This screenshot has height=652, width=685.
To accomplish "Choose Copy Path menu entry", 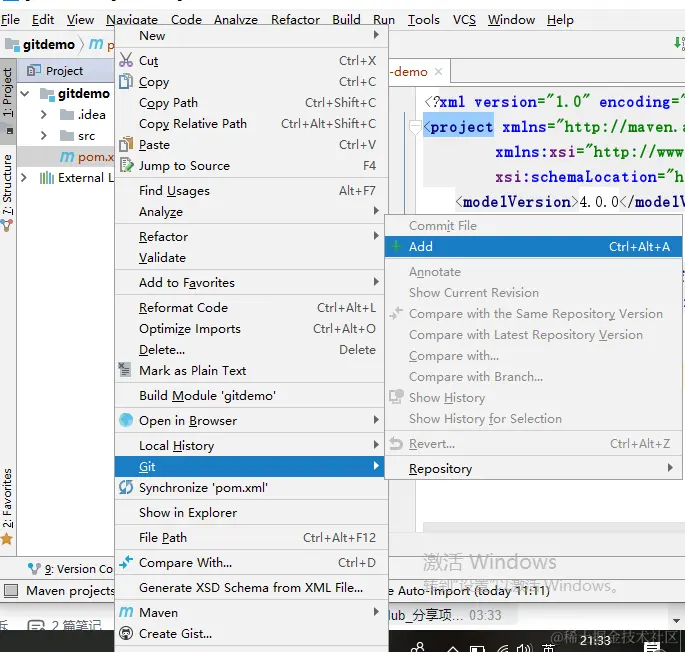I will pyautogui.click(x=252, y=103).
